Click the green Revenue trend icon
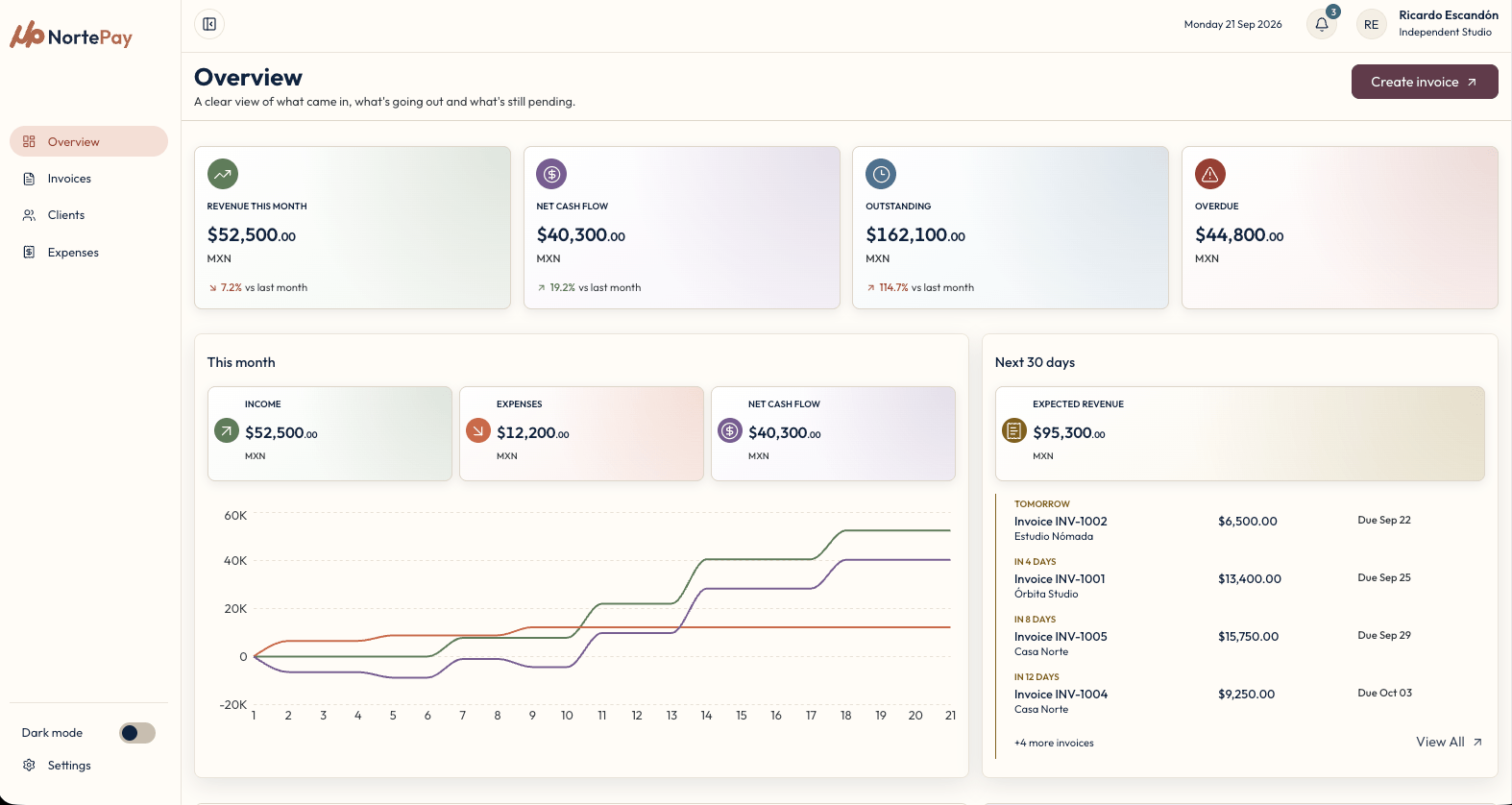Image resolution: width=1512 pixels, height=805 pixels. [223, 174]
